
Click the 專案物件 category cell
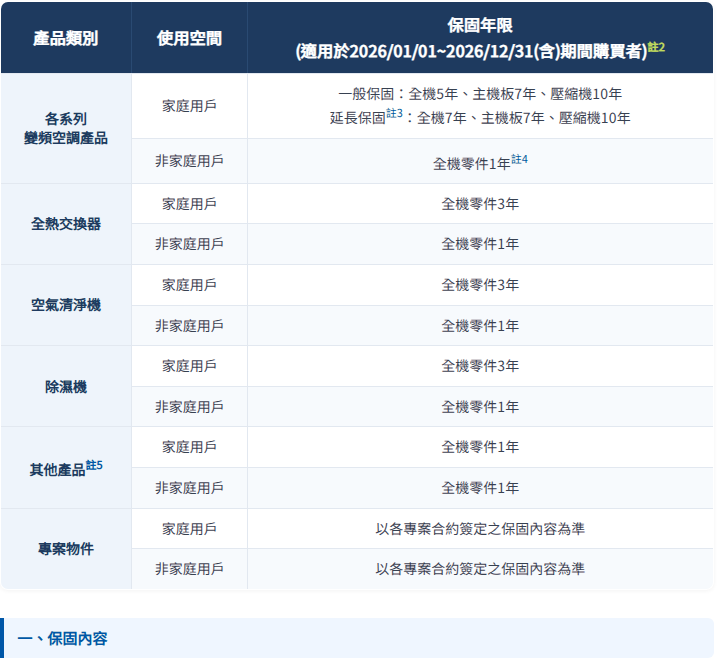point(66,548)
